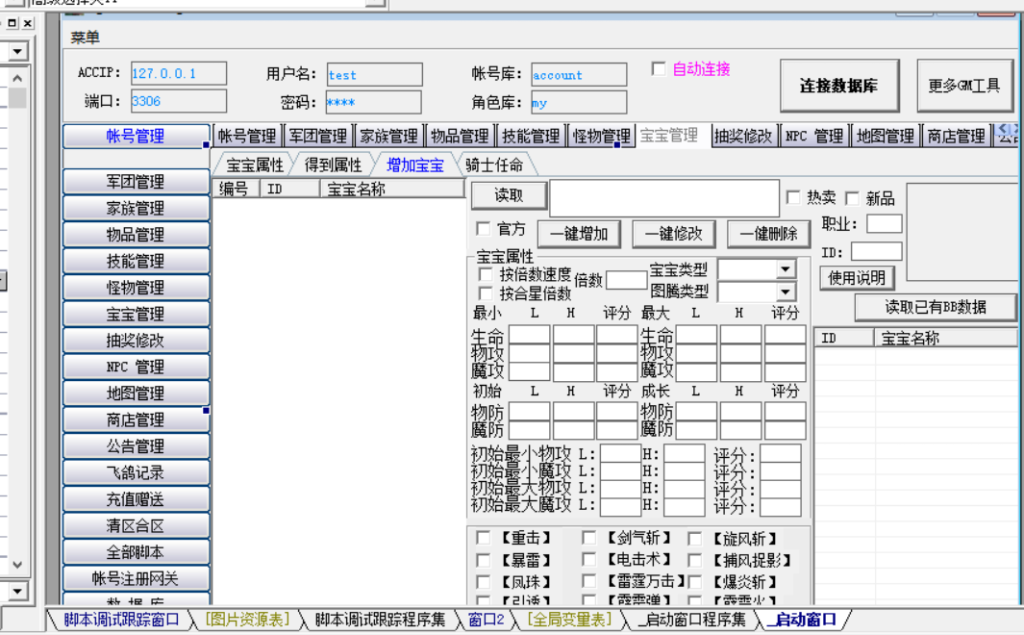This screenshot has height=635, width=1024.
Task: Click the 帐号注册网关 sidebar button
Action: coord(136,578)
